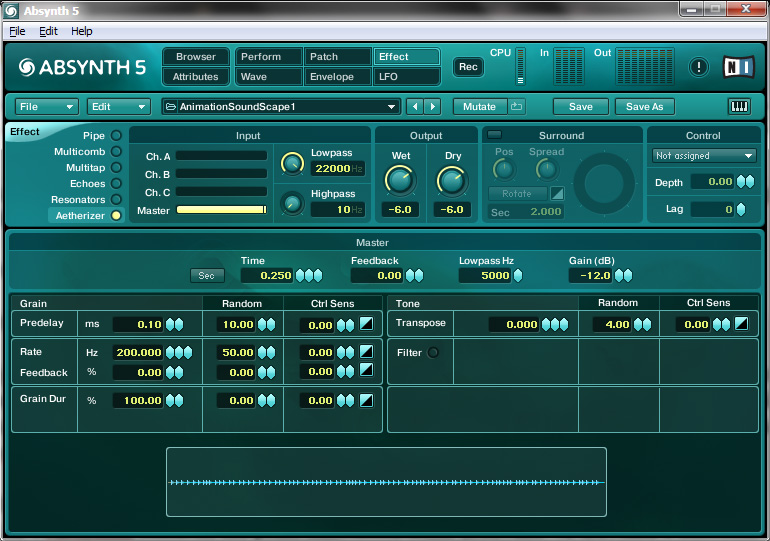Click the exclamation panic icon

click(x=699, y=67)
